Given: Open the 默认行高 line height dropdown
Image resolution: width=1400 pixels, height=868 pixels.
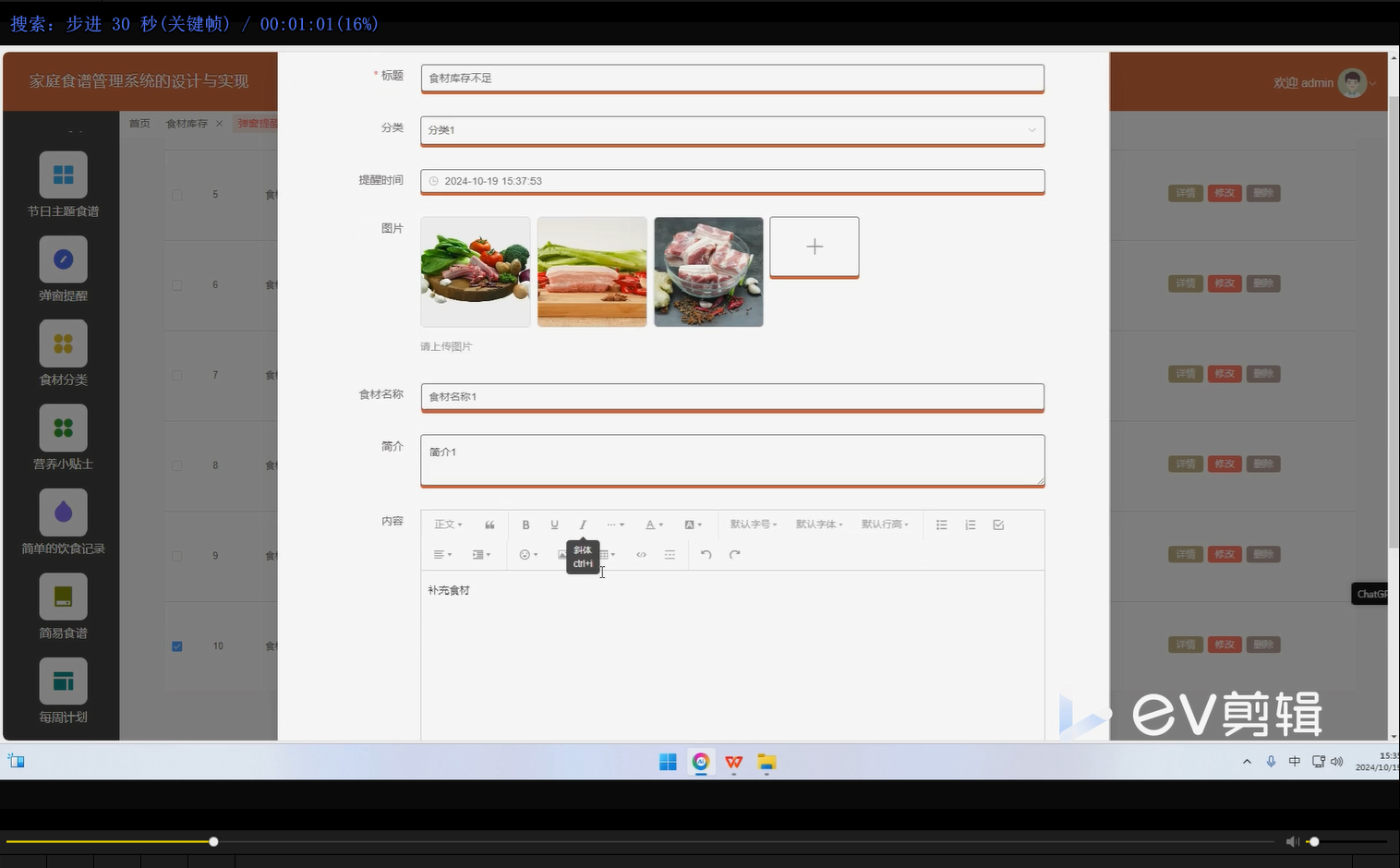Looking at the screenshot, I should (885, 524).
